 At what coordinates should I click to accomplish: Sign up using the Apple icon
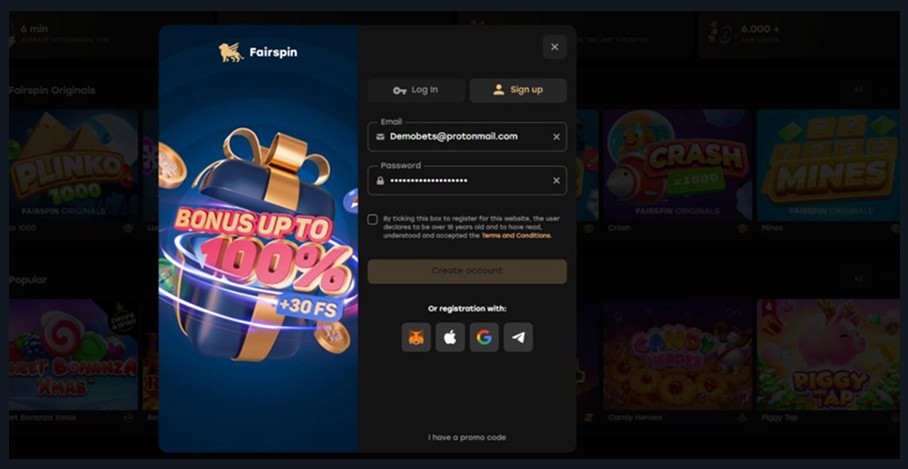pos(450,337)
